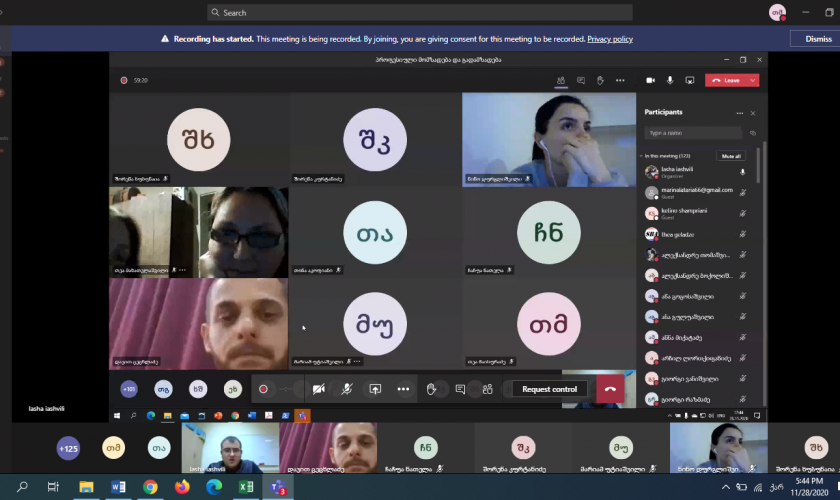Viewport: 840px width, 500px height.
Task: Open more options on glasses woman's video tile
Action: pos(183,270)
